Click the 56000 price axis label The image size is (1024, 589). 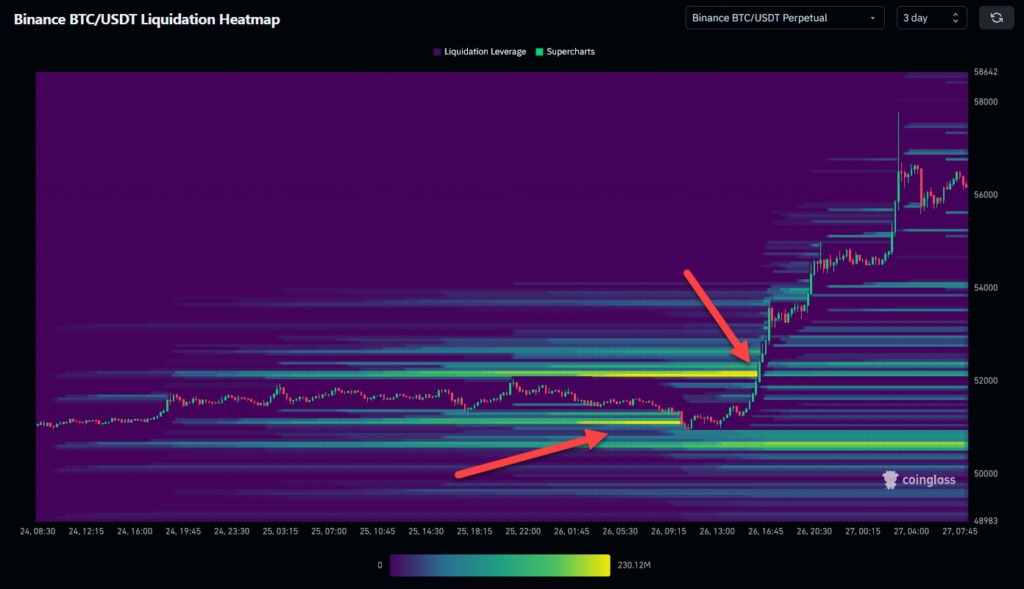985,195
